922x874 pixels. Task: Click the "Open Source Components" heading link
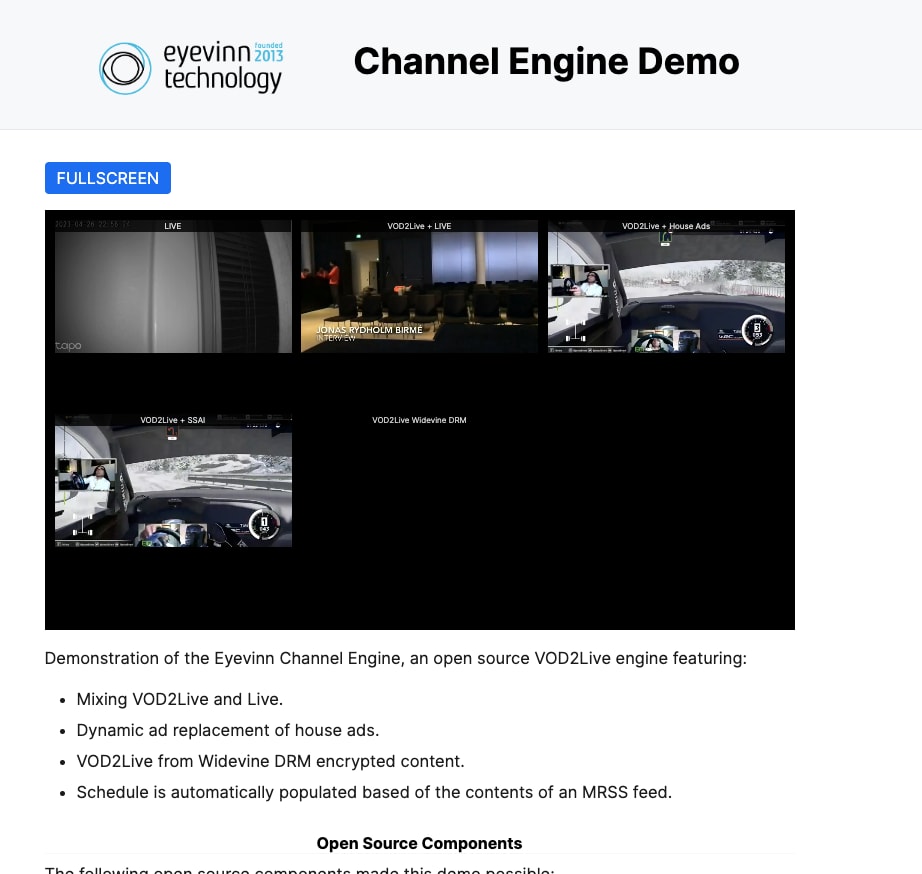pyautogui.click(x=419, y=843)
